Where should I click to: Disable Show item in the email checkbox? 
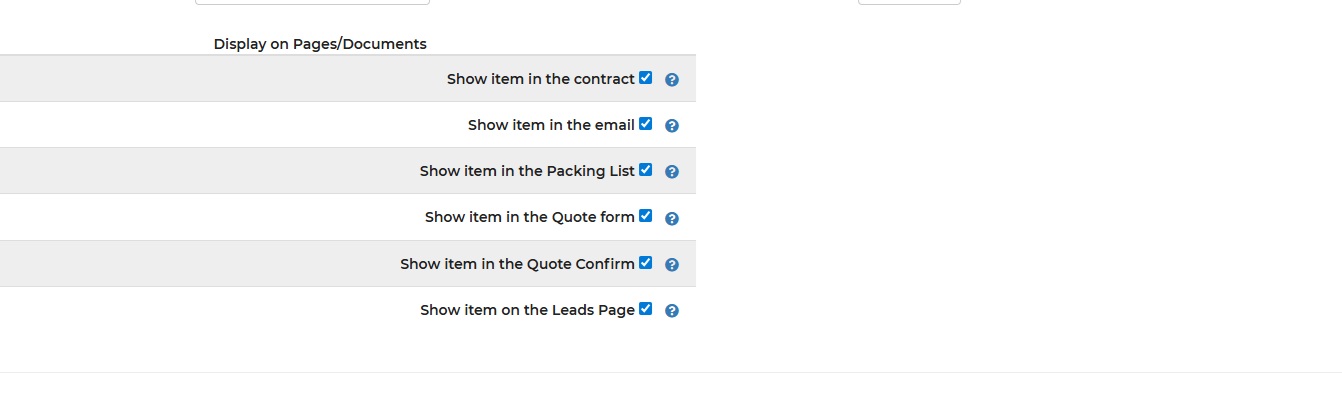tap(645, 123)
